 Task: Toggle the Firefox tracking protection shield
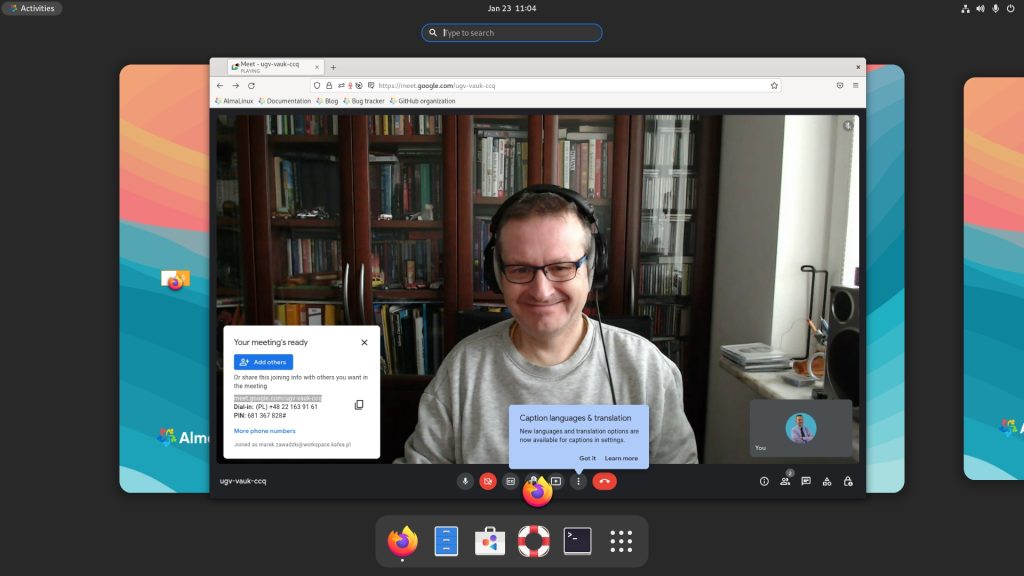[x=317, y=86]
